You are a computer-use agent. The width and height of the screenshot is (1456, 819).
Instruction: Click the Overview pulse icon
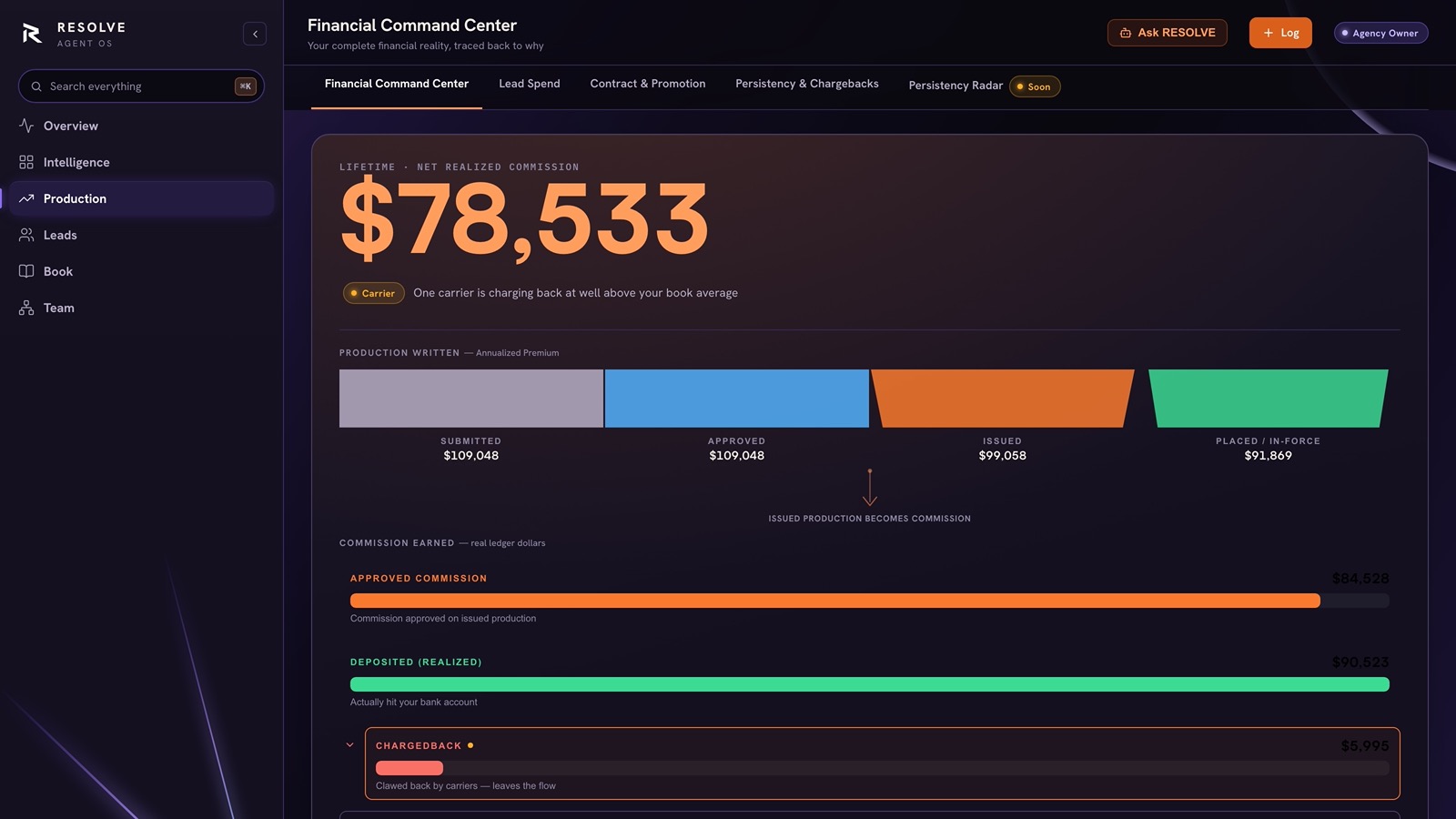[x=26, y=126]
